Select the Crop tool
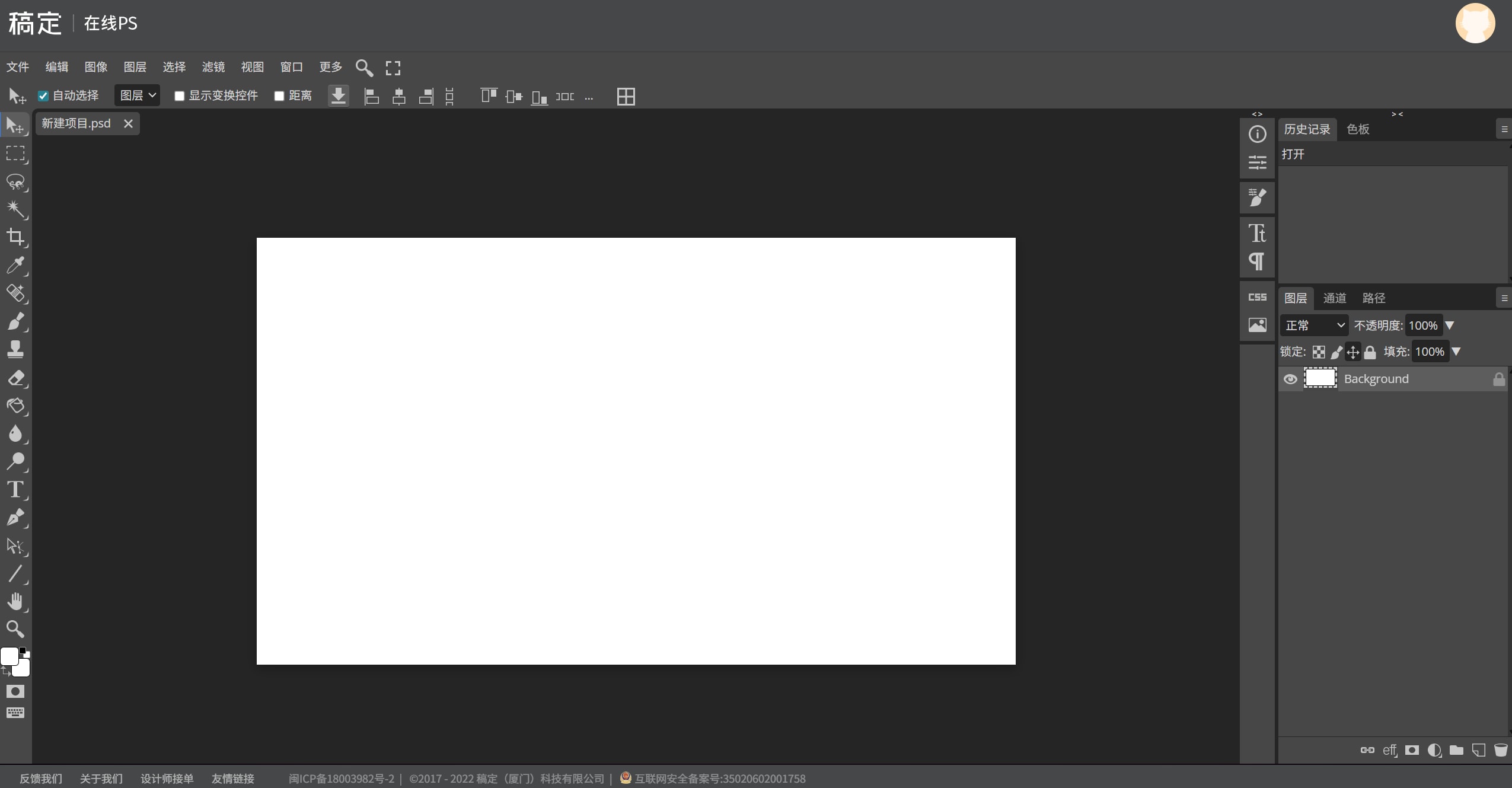The image size is (1512, 788). 15,237
